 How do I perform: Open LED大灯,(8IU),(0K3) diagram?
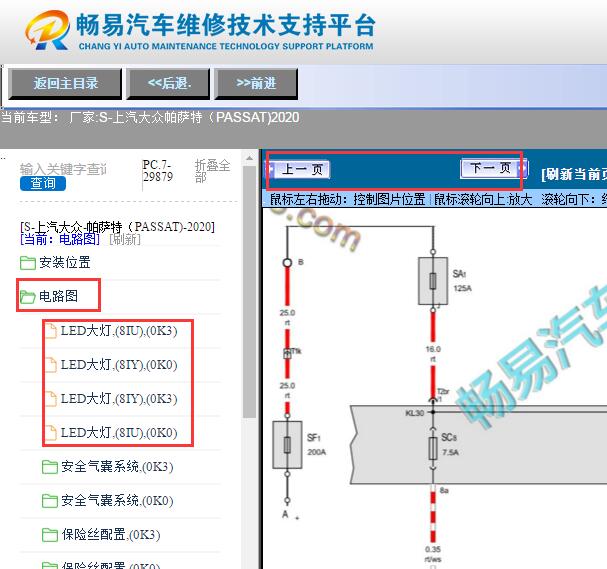tap(119, 331)
